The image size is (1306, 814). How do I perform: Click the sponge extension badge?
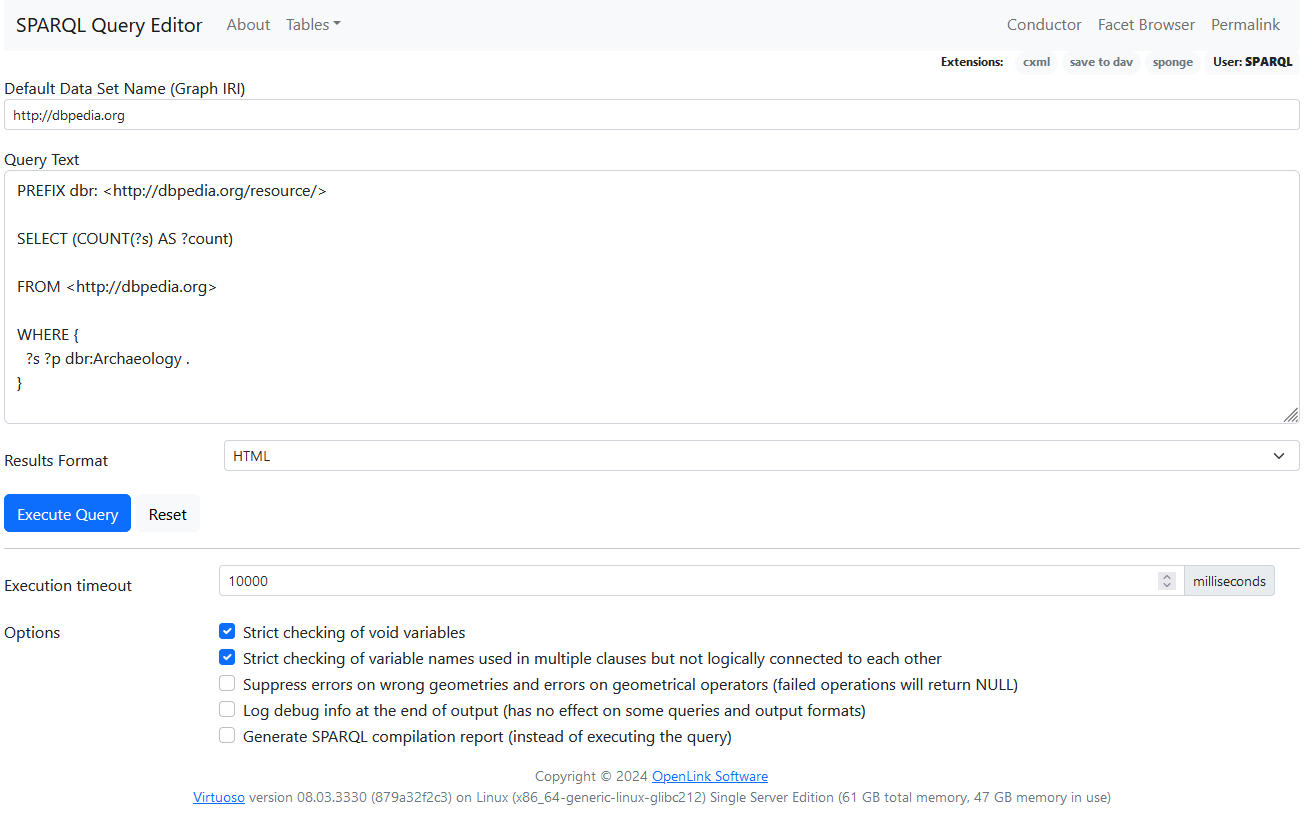(x=1172, y=62)
